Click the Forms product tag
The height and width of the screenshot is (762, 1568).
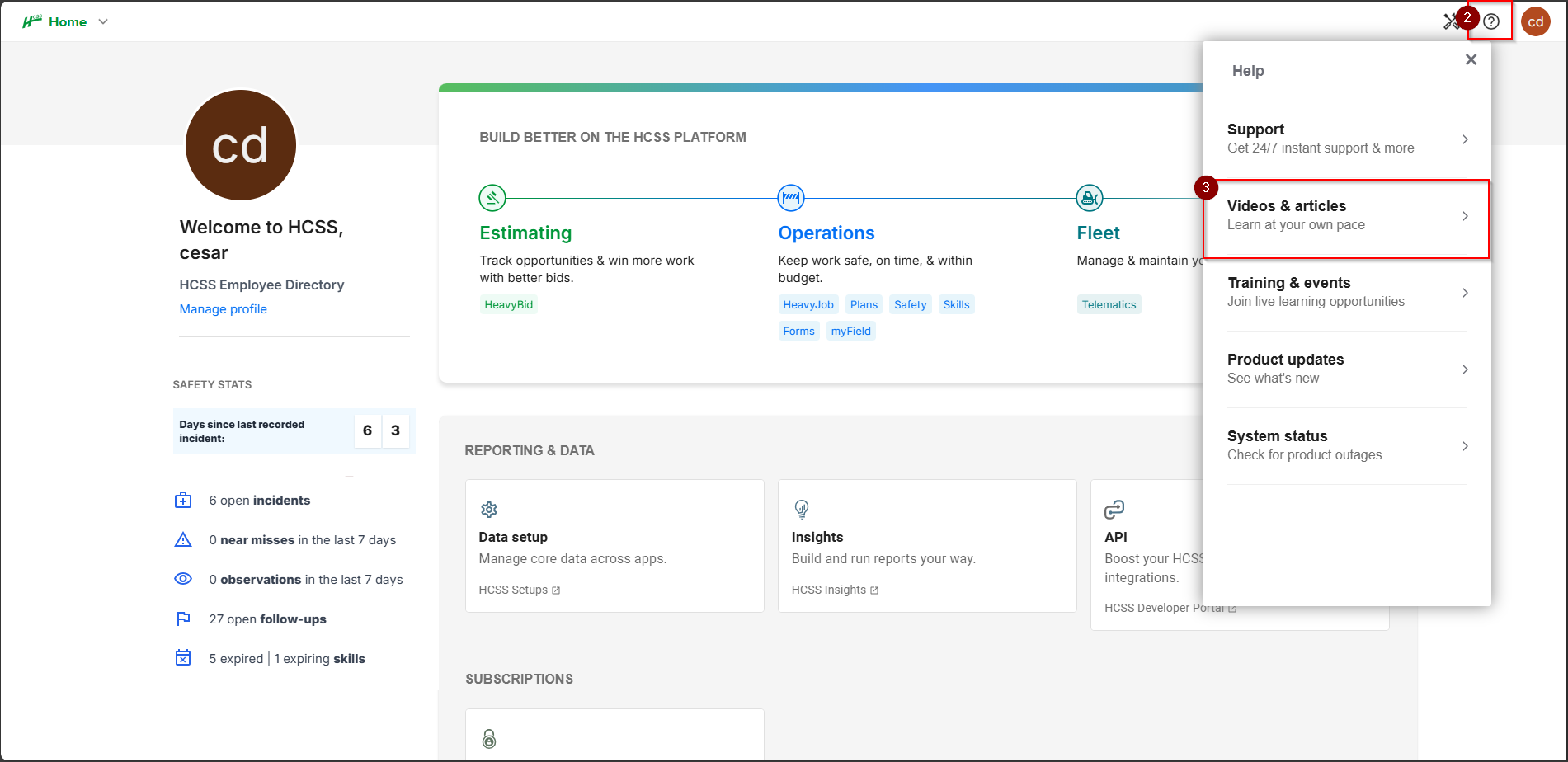tap(799, 331)
